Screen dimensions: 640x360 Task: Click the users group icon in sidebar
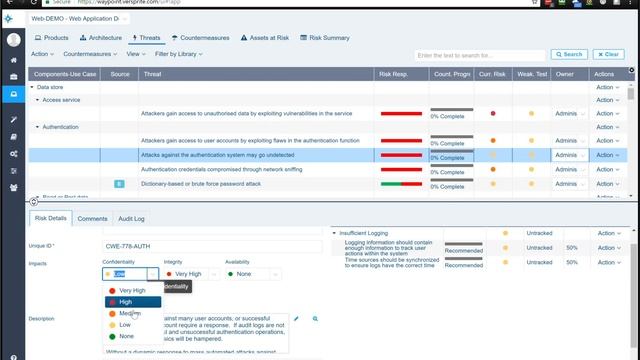[x=13, y=188]
